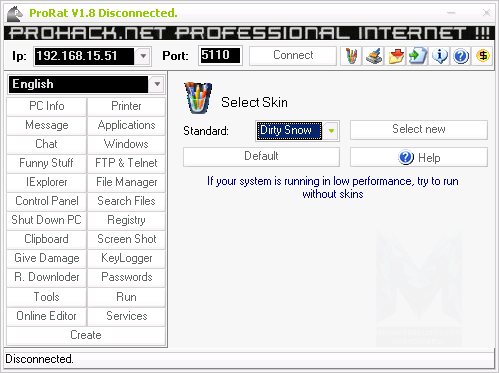
Task: Click the gold dollar coin icon
Action: (x=483, y=56)
